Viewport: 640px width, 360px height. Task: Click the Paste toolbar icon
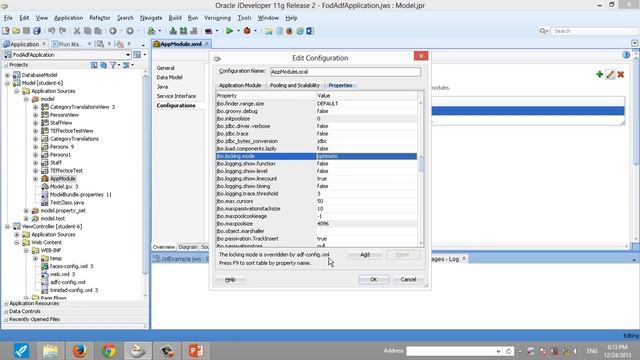(98, 31)
